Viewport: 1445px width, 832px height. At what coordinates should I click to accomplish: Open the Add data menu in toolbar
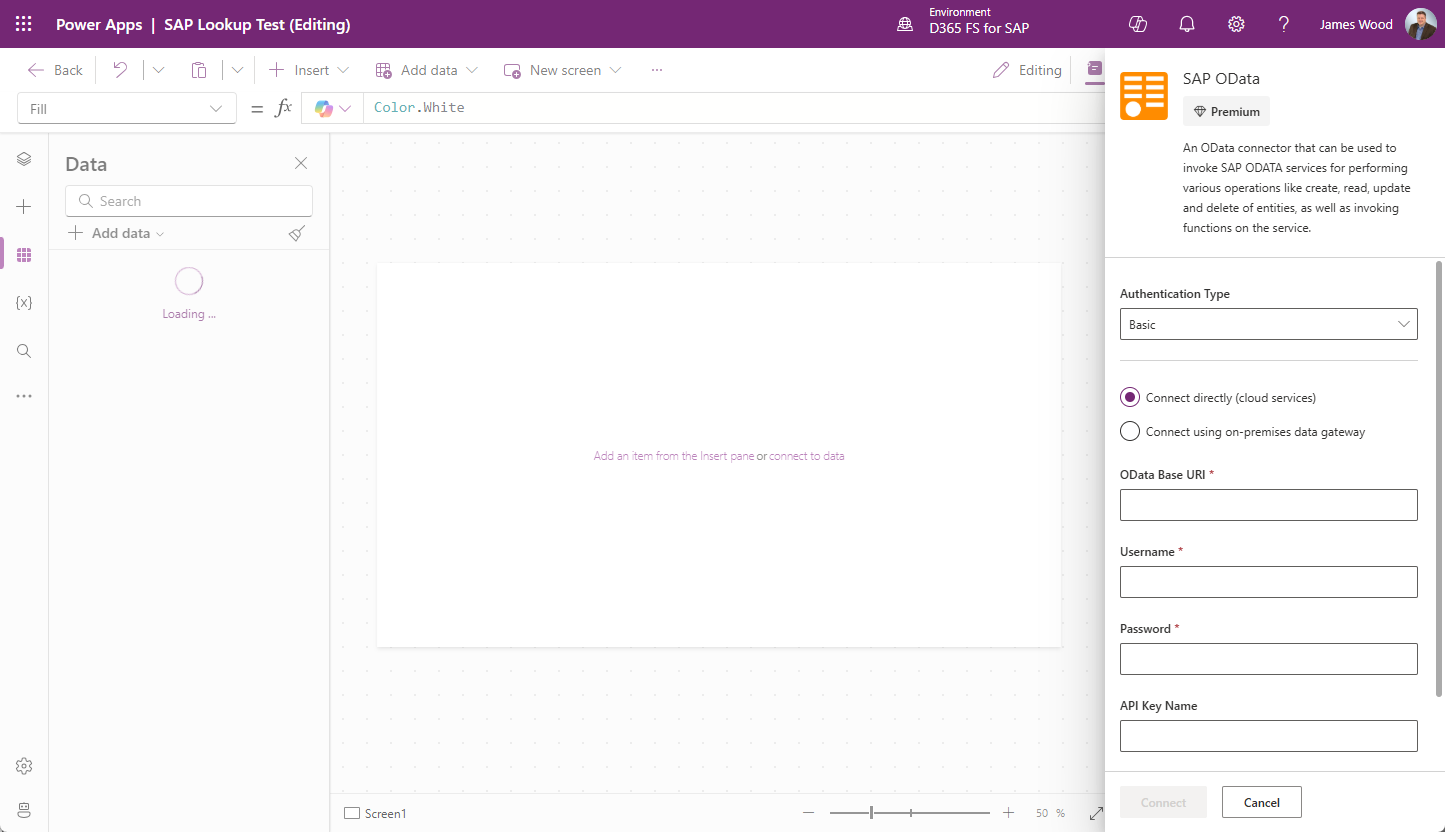click(427, 70)
